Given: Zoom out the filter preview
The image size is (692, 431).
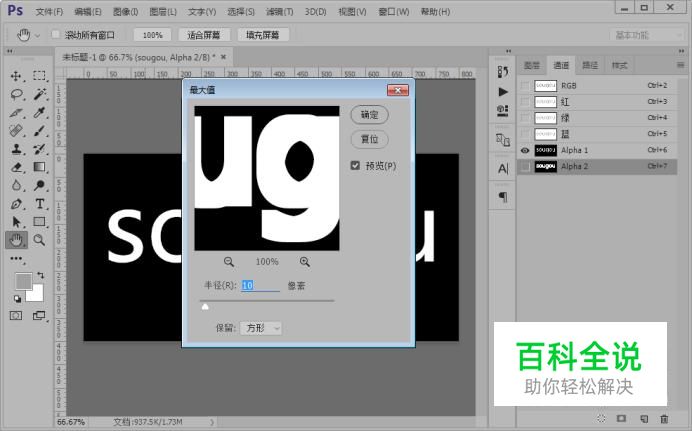Looking at the screenshot, I should (x=229, y=262).
